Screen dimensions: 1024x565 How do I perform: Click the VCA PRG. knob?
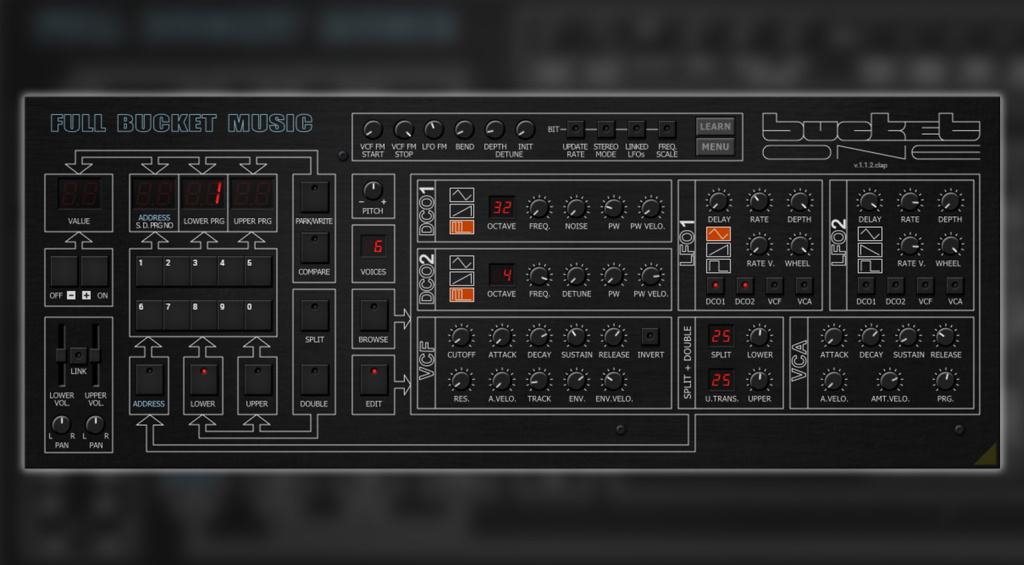coord(945,380)
